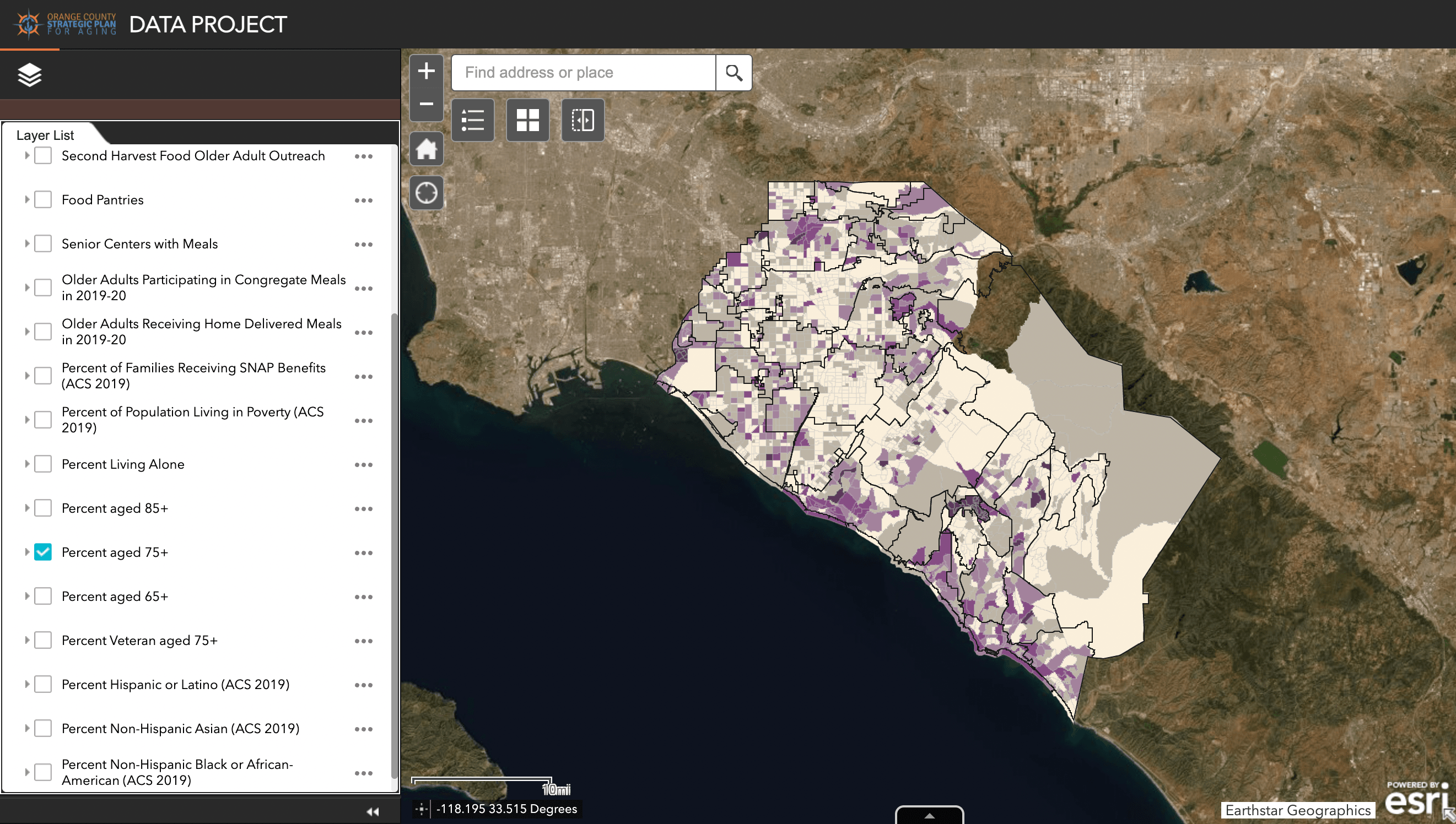The width and height of the screenshot is (1456, 824).
Task: Activate the Swipe tool
Action: click(582, 120)
